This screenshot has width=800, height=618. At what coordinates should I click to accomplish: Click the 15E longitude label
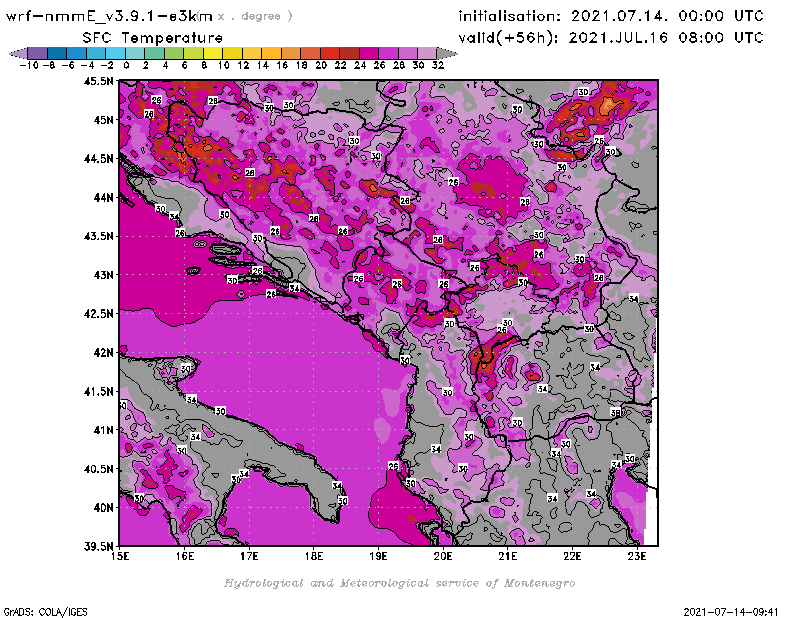[120, 556]
